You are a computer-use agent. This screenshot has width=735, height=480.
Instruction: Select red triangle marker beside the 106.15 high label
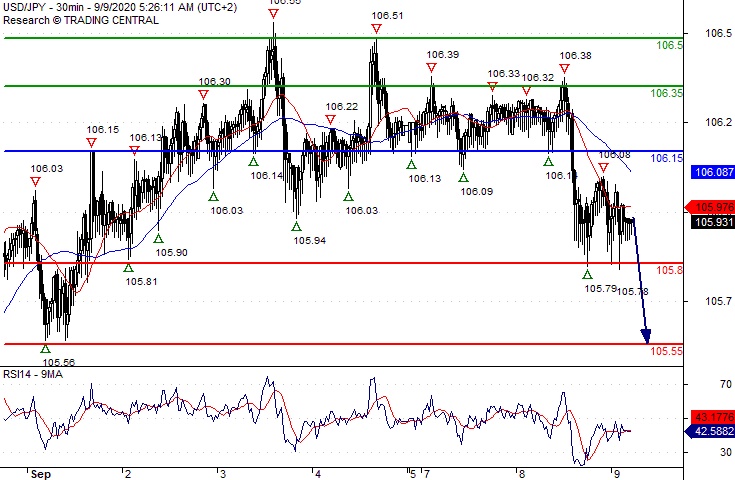click(91, 142)
